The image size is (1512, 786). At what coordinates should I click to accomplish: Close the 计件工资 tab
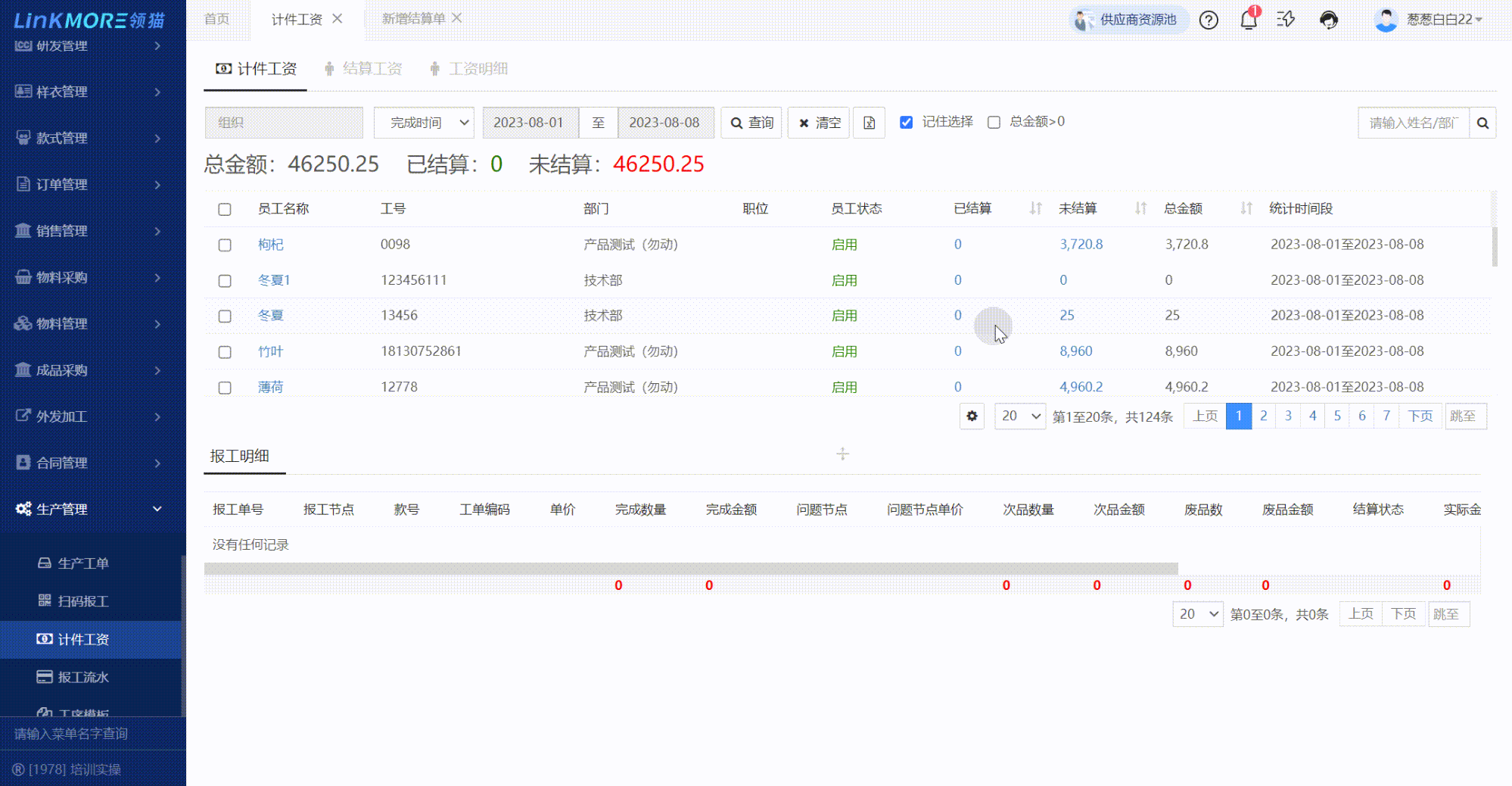(x=338, y=19)
